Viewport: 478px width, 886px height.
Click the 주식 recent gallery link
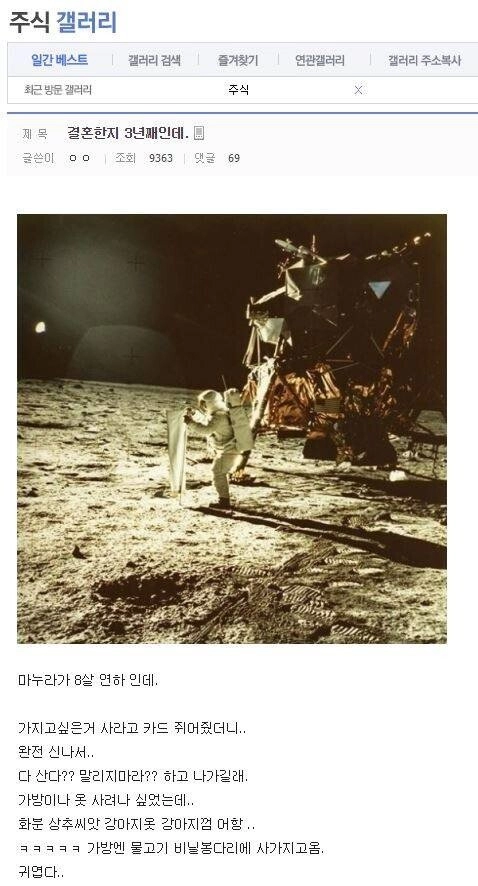pyautogui.click(x=238, y=90)
